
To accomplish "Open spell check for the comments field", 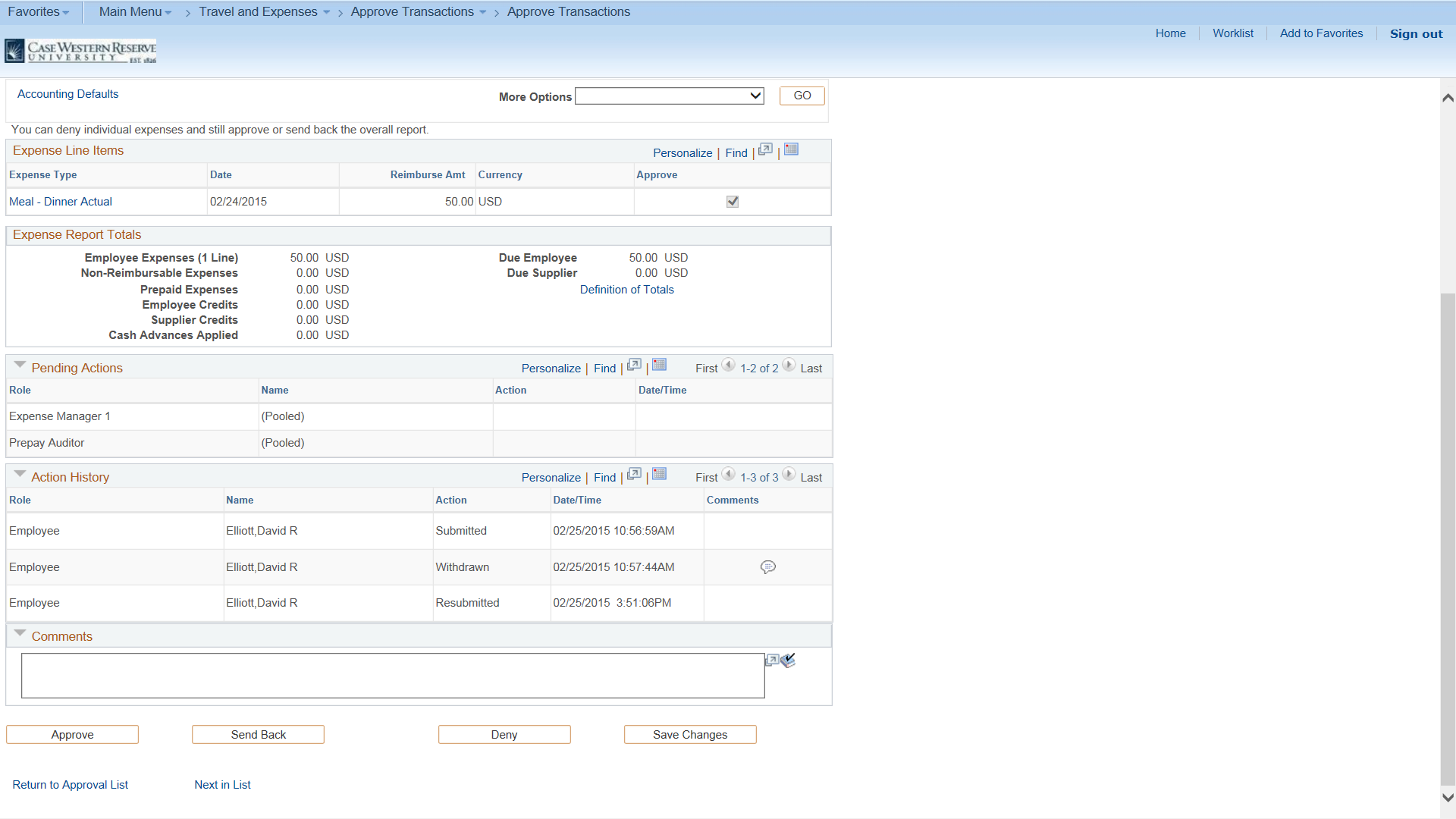I will pyautogui.click(x=789, y=661).
